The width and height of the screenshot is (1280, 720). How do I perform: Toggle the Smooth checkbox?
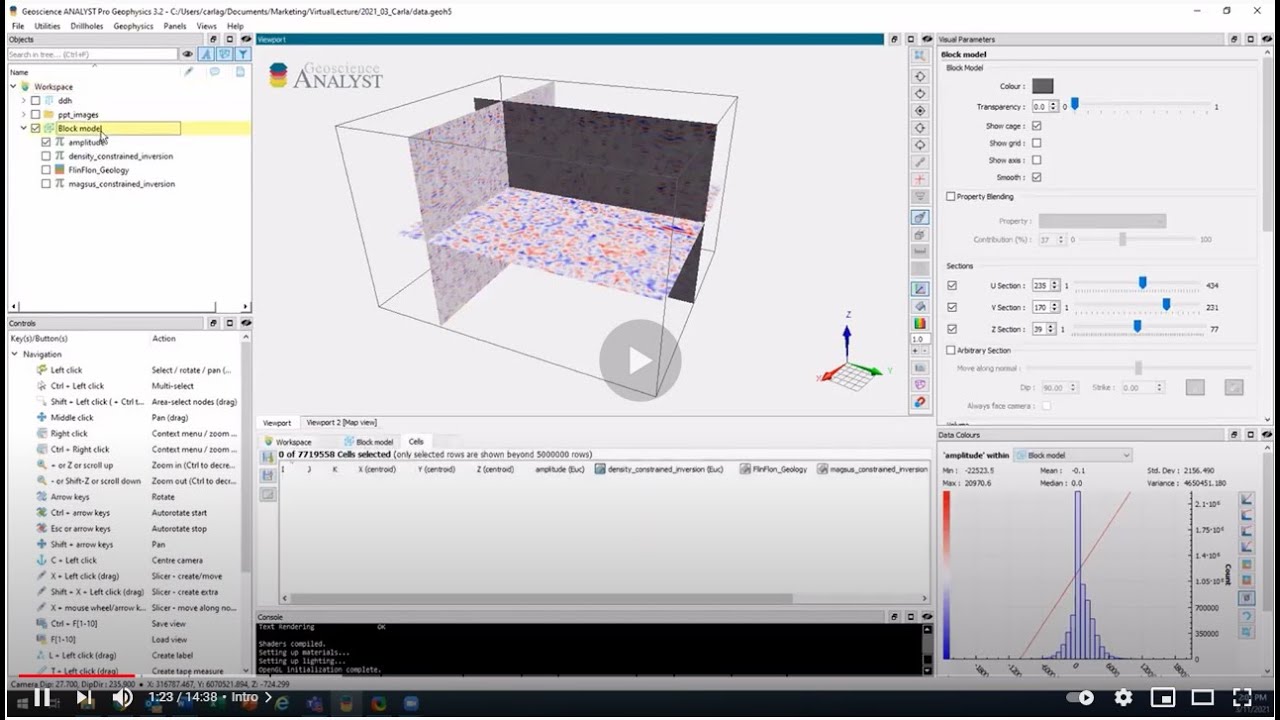click(x=1036, y=177)
